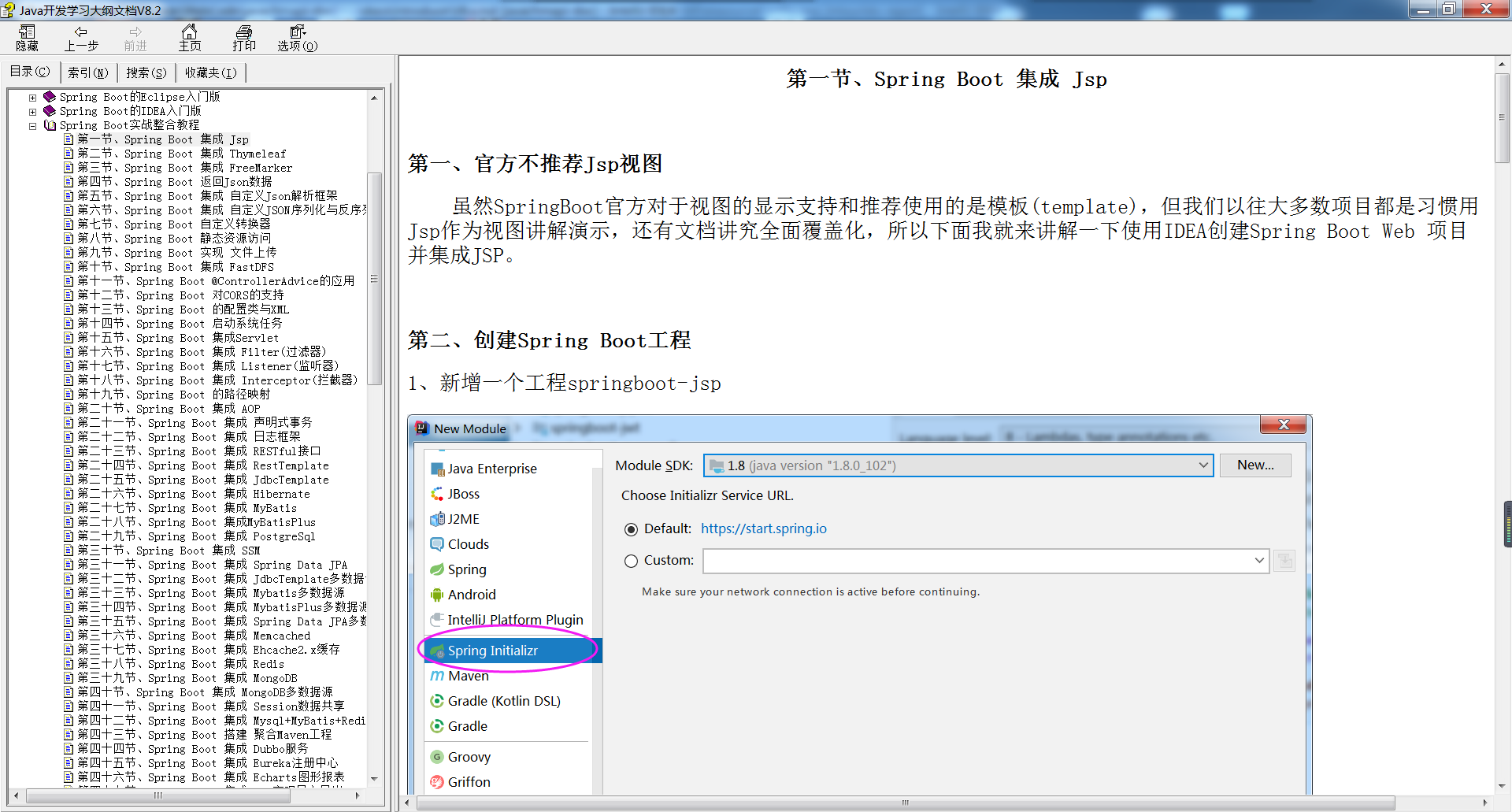The height and width of the screenshot is (812, 1512).
Task: Select the Custom service URL radio button
Action: (631, 562)
